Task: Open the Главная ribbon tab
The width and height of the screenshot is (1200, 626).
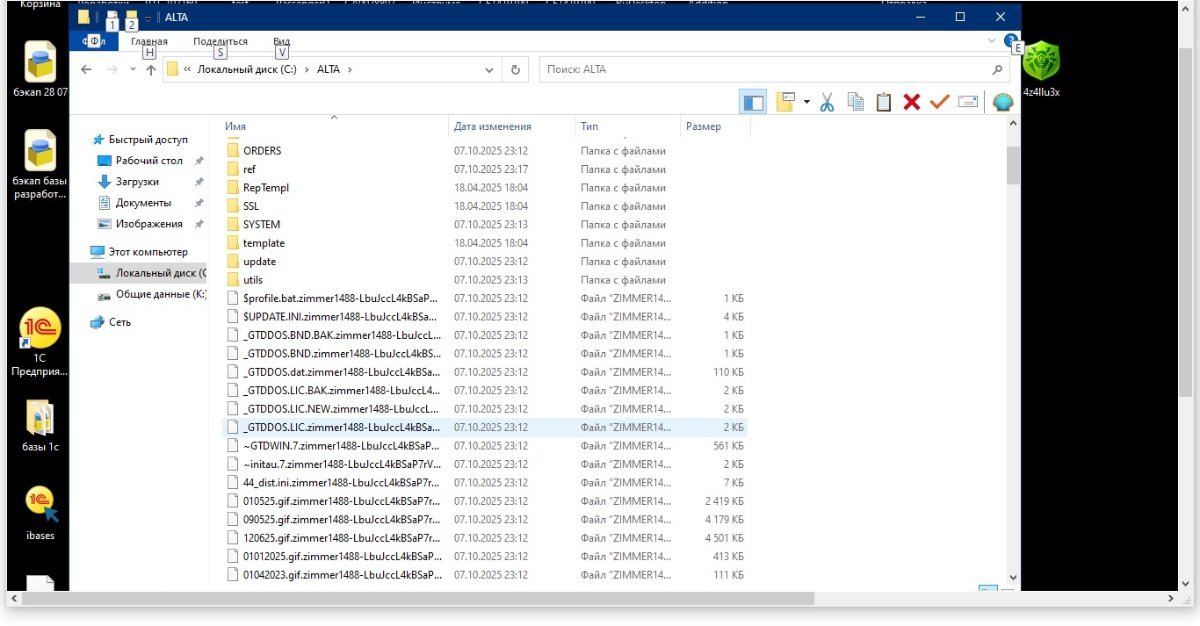Action: pos(149,41)
